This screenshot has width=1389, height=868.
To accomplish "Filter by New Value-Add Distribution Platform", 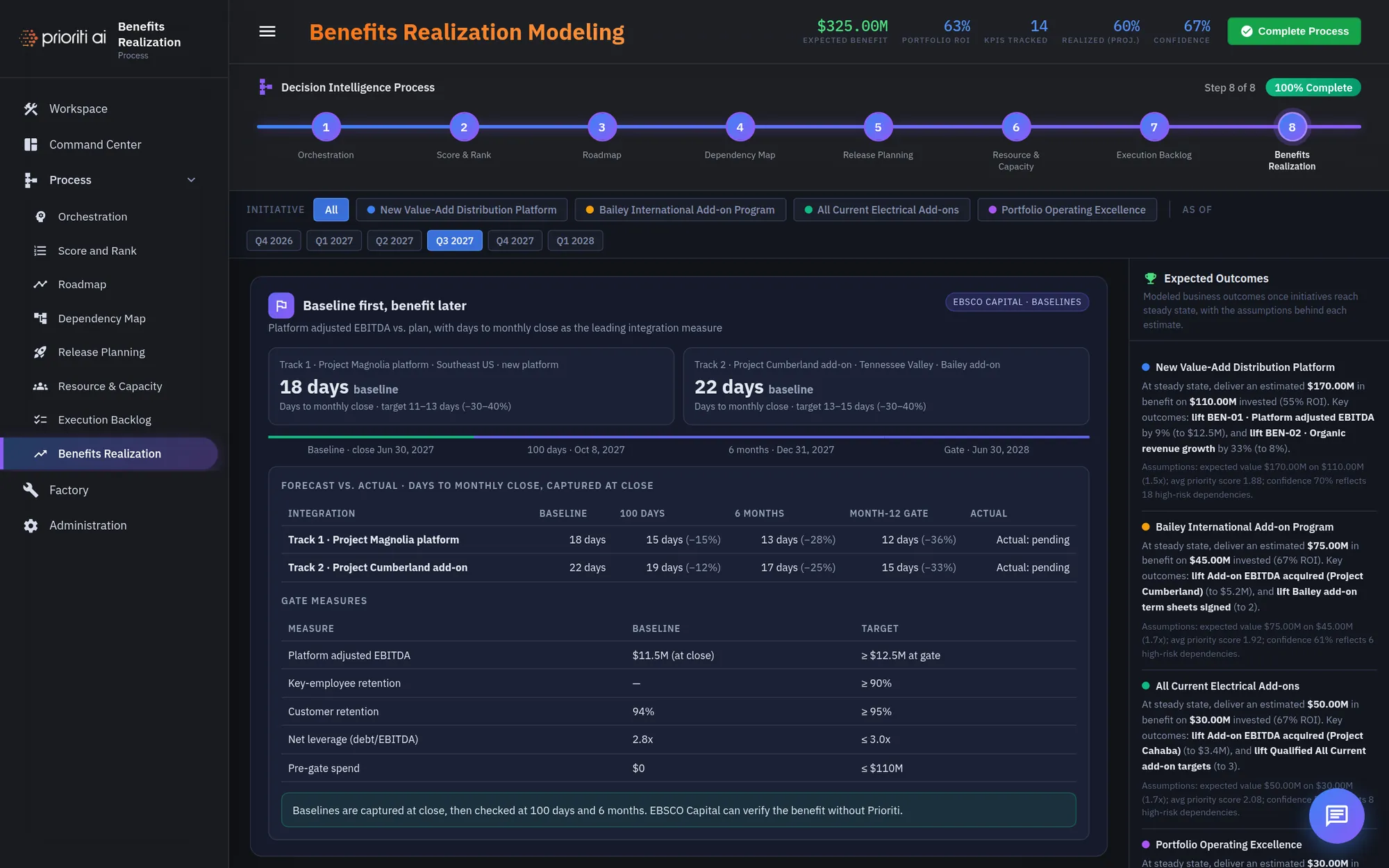I will 462,210.
